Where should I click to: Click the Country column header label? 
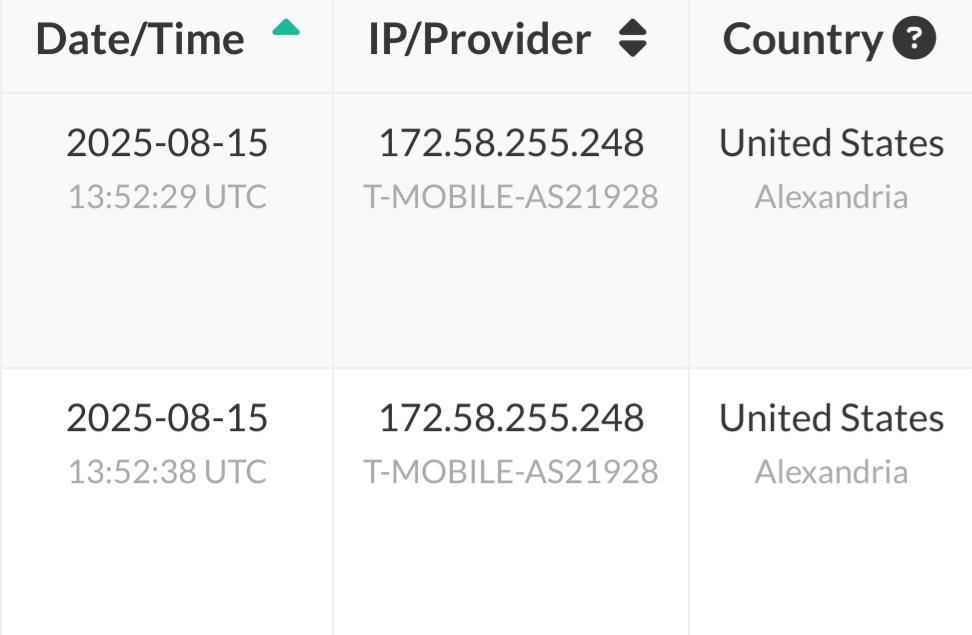coord(802,39)
